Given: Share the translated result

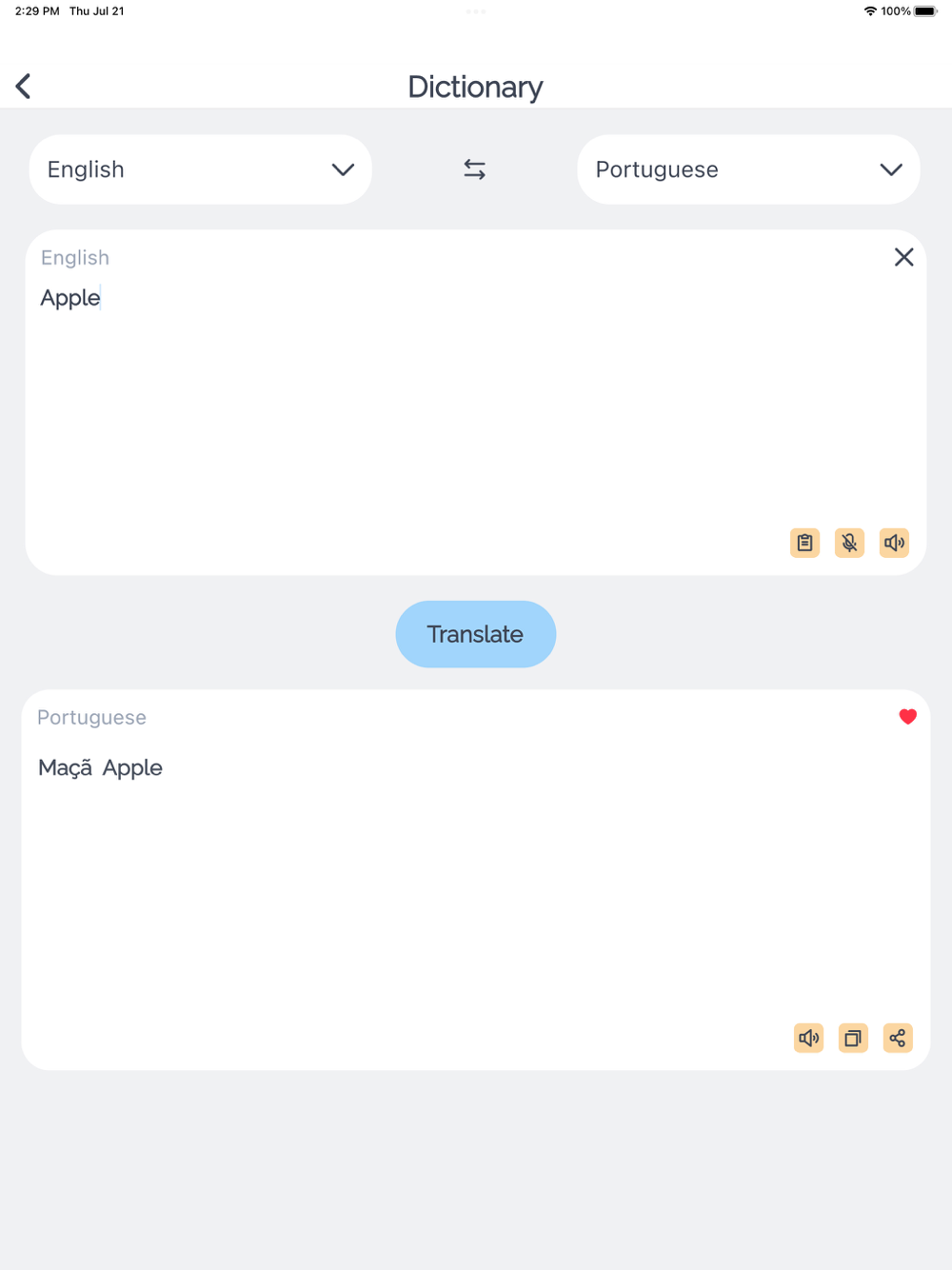Looking at the screenshot, I should tap(898, 1038).
